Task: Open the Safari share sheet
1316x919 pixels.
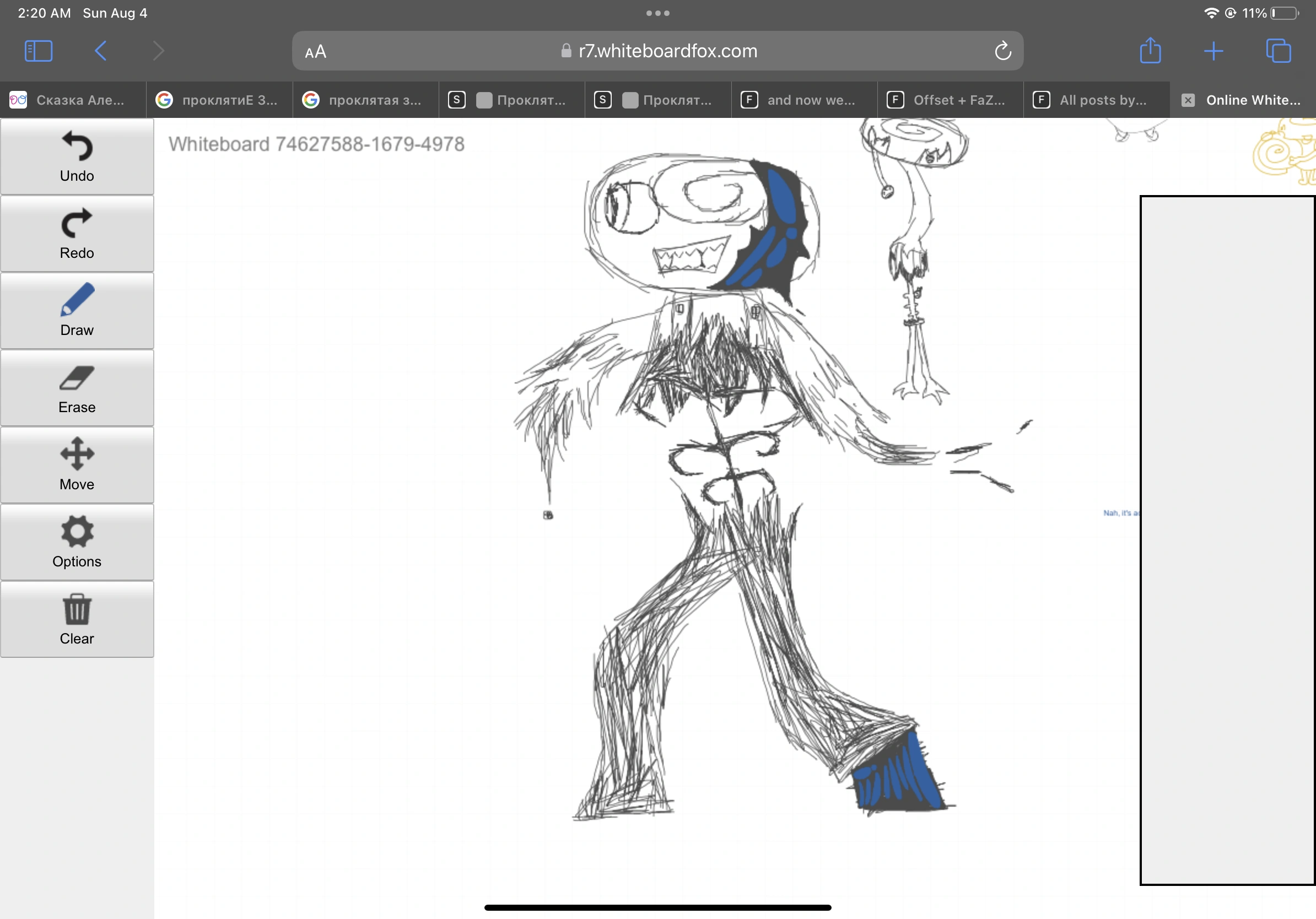Action: [1150, 51]
